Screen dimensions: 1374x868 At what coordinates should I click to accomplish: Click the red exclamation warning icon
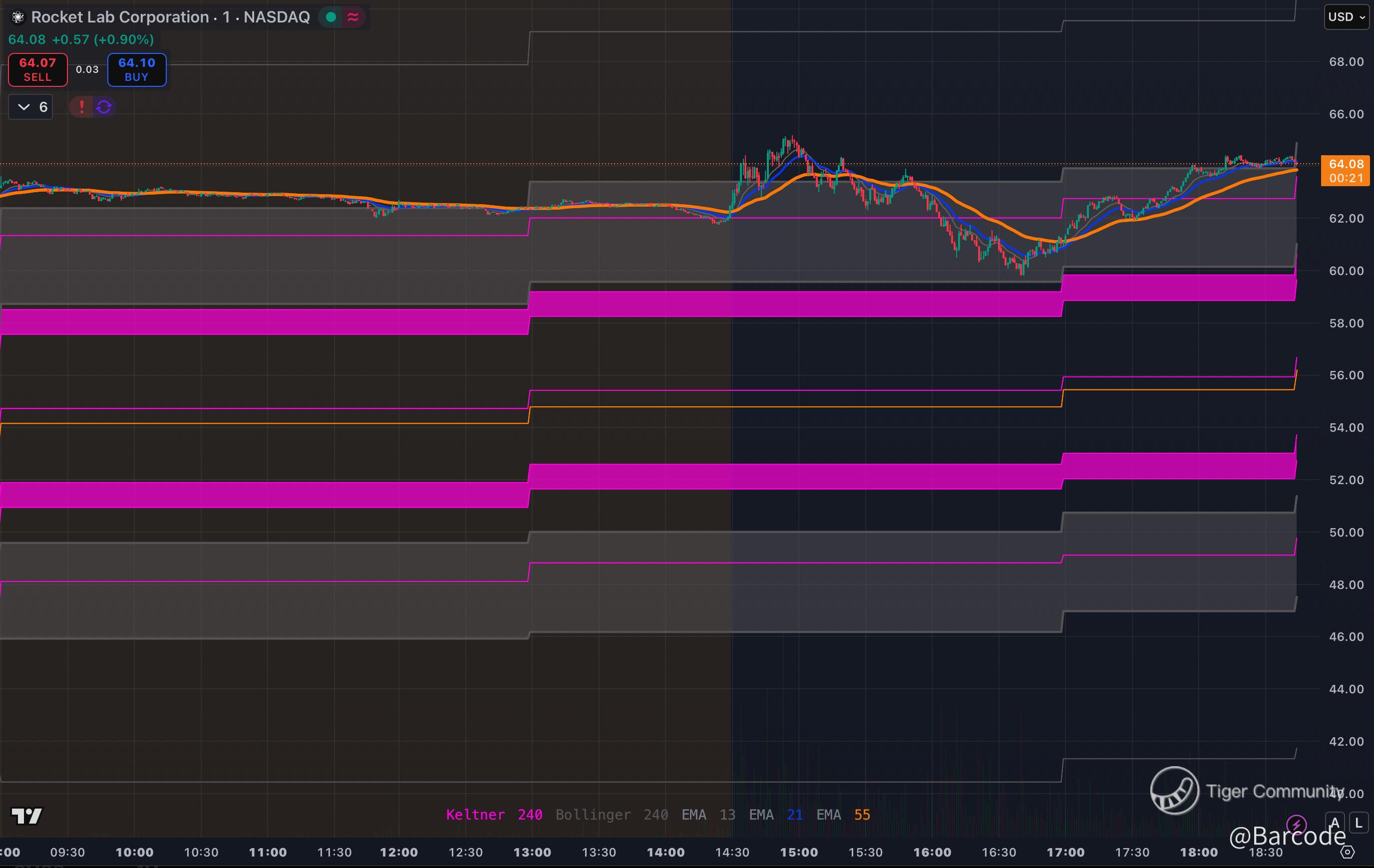tap(81, 107)
